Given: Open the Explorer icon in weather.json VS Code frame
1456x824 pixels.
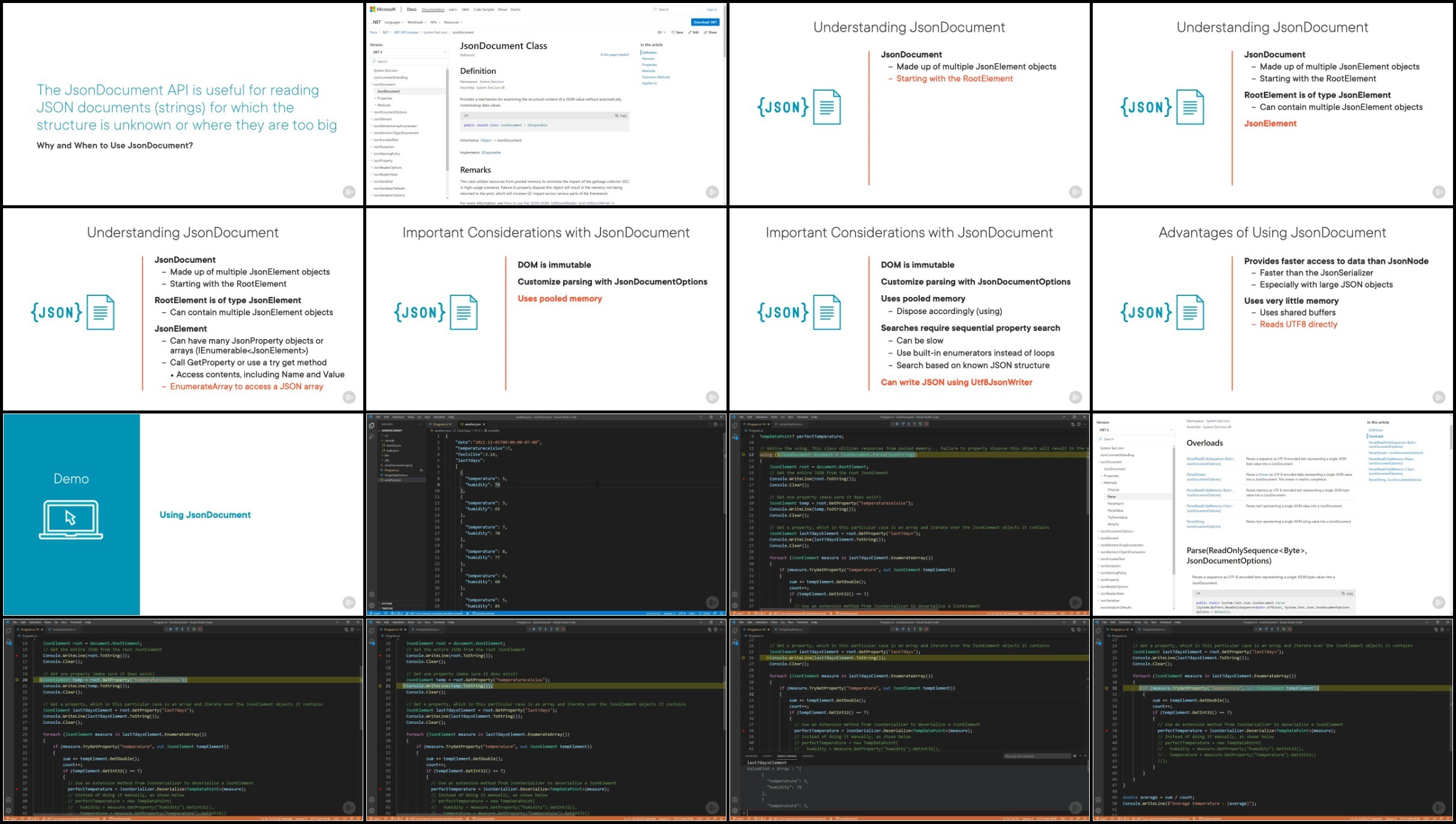Looking at the screenshot, I should tap(372, 426).
